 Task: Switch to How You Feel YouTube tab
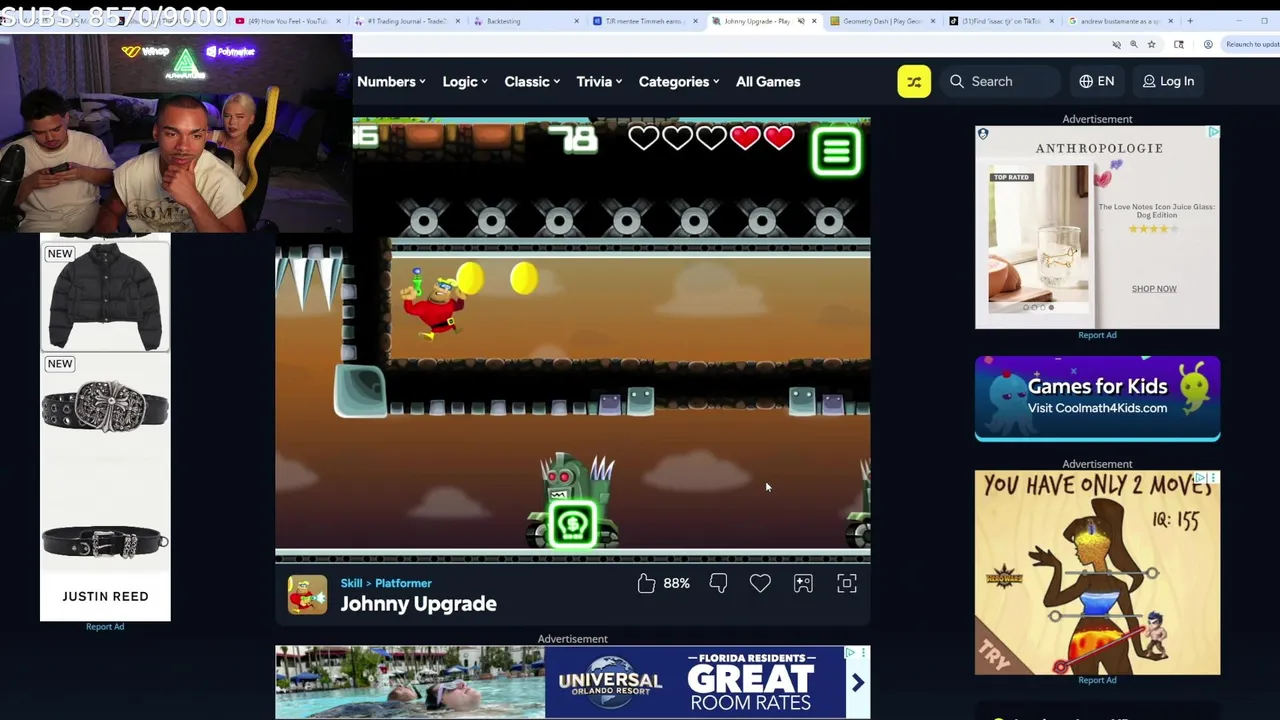[x=289, y=21]
